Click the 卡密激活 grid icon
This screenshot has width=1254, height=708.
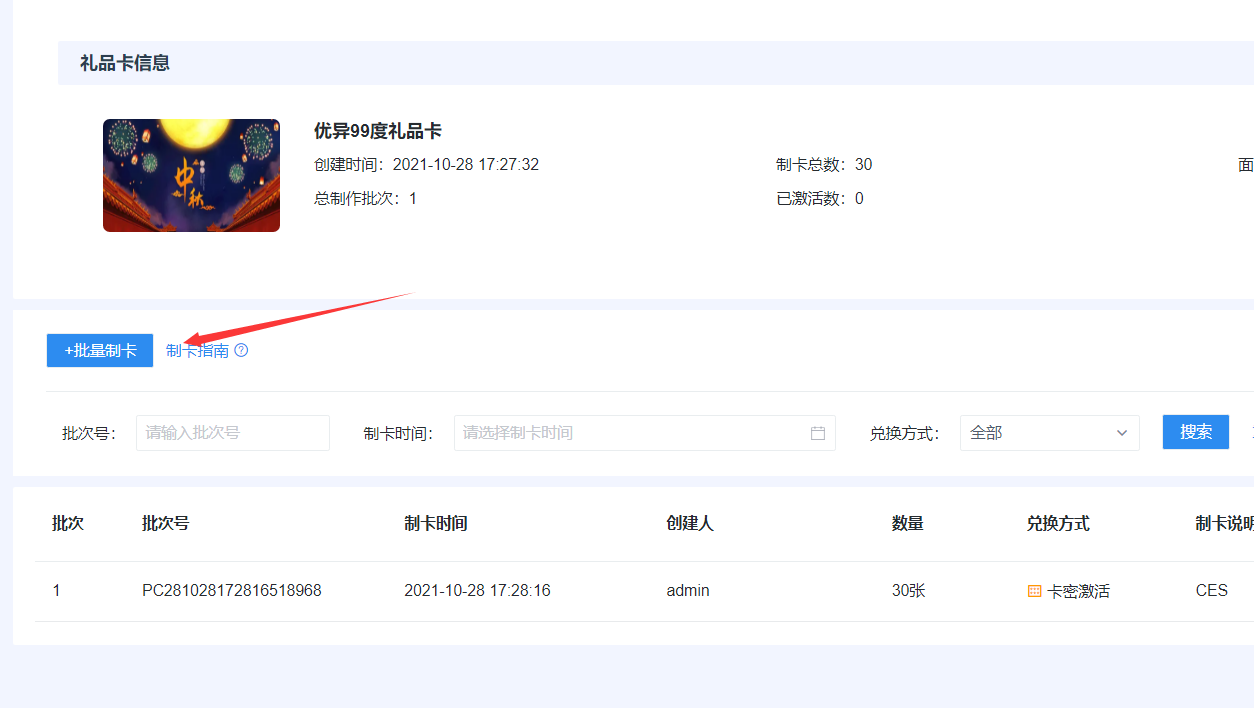[x=1035, y=591]
